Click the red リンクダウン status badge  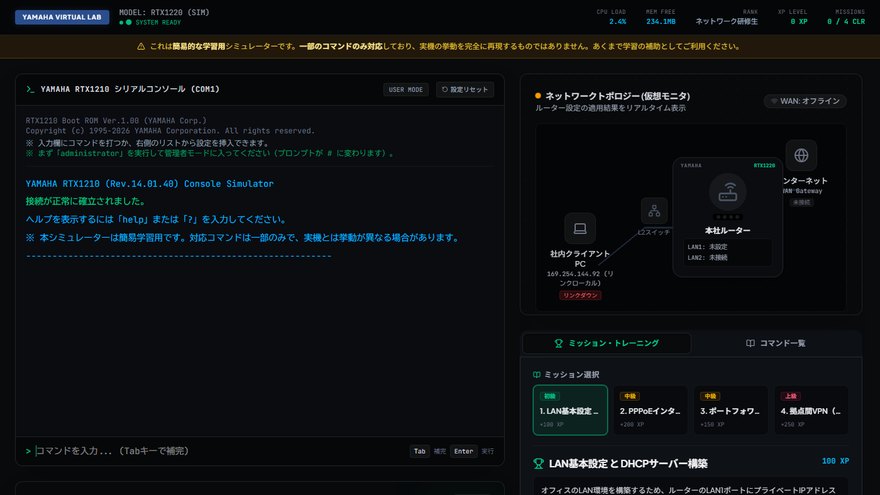pos(580,295)
